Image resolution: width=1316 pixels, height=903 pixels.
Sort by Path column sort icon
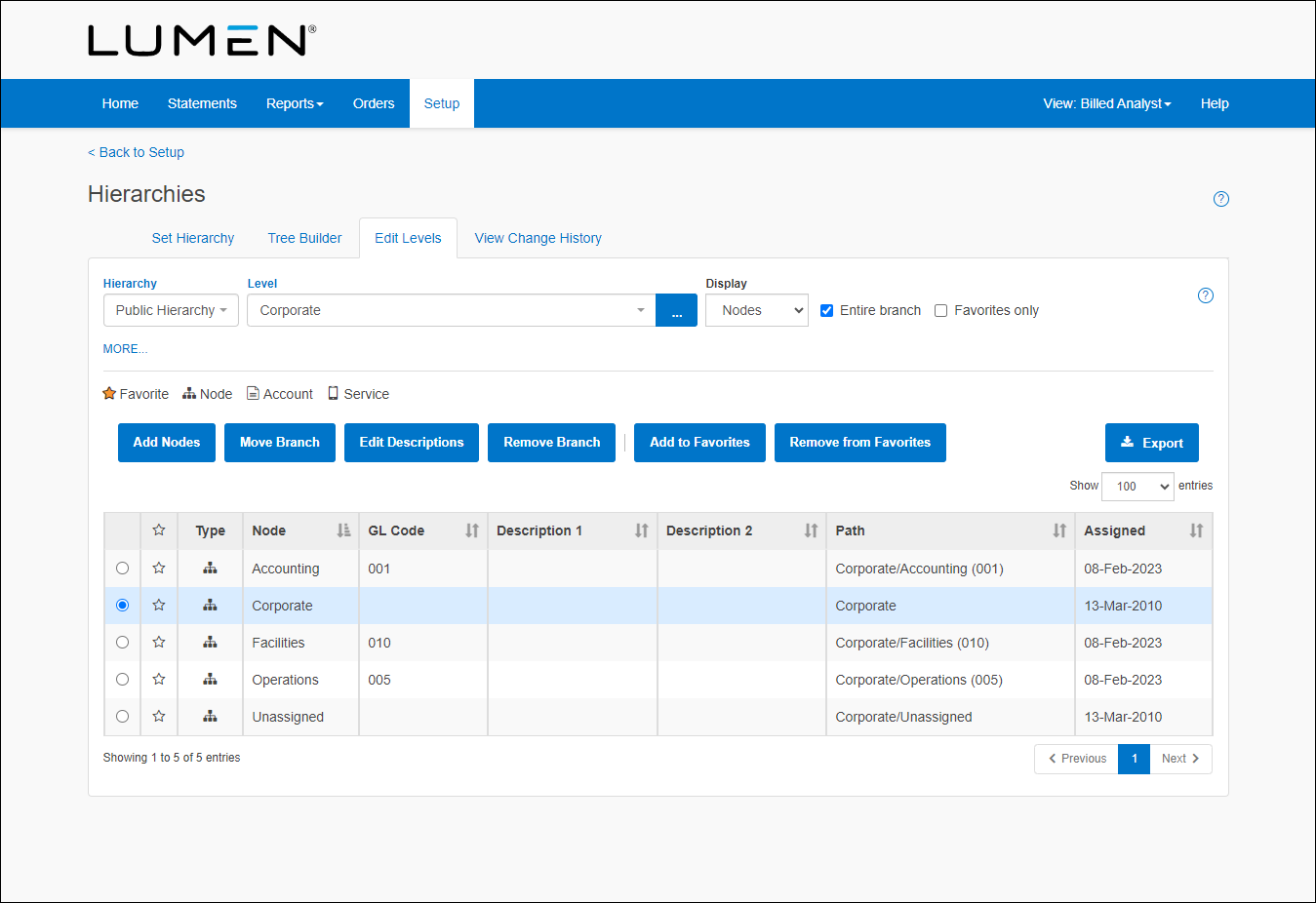(1059, 530)
